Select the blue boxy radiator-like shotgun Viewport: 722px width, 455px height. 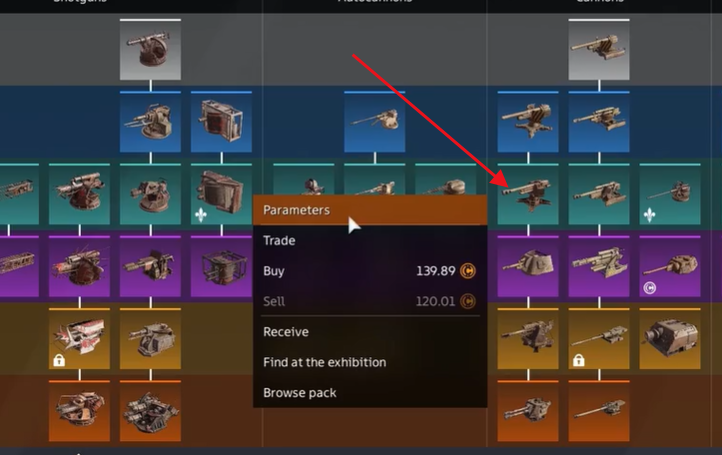pos(221,122)
